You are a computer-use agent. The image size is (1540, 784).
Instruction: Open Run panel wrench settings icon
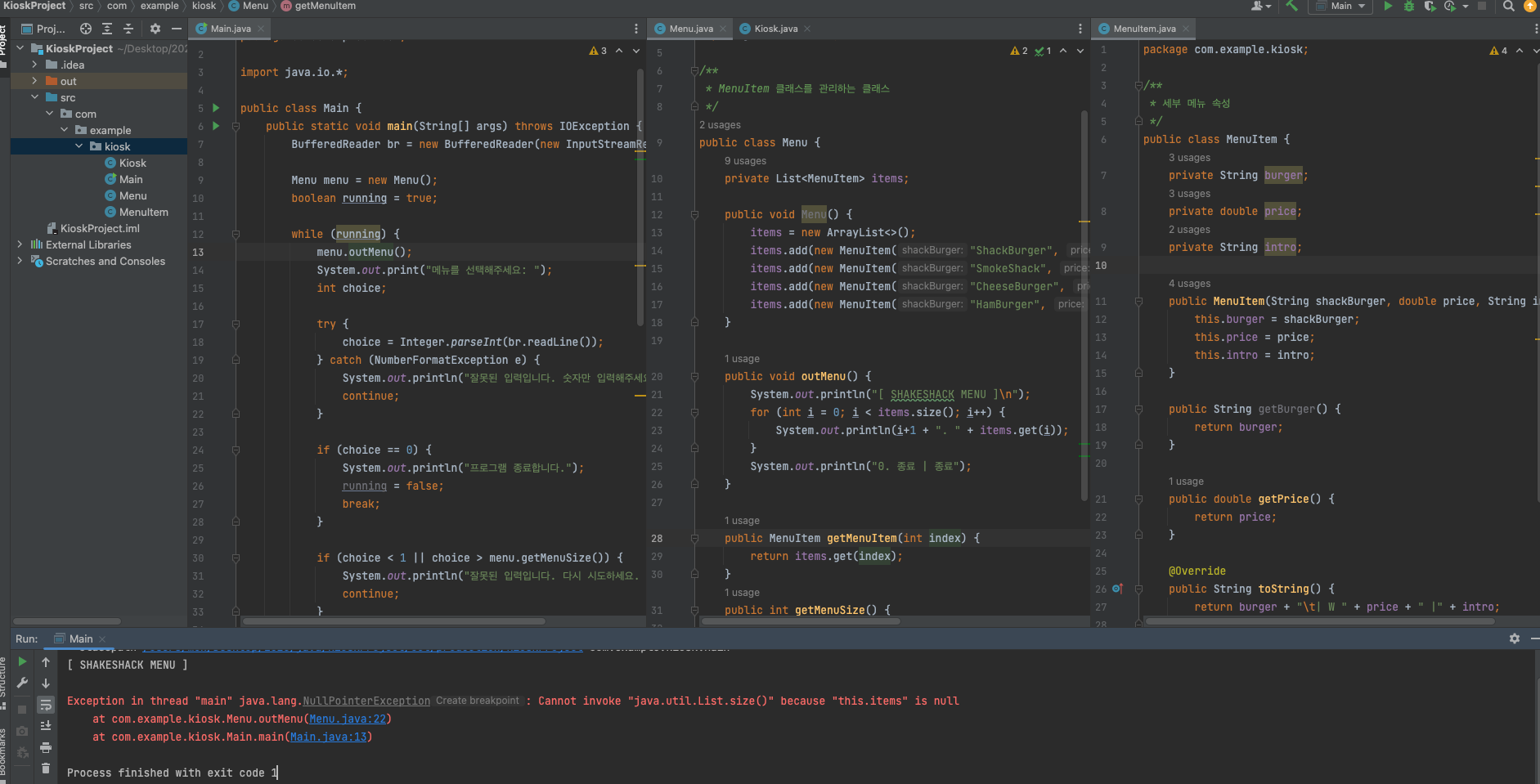(x=22, y=683)
